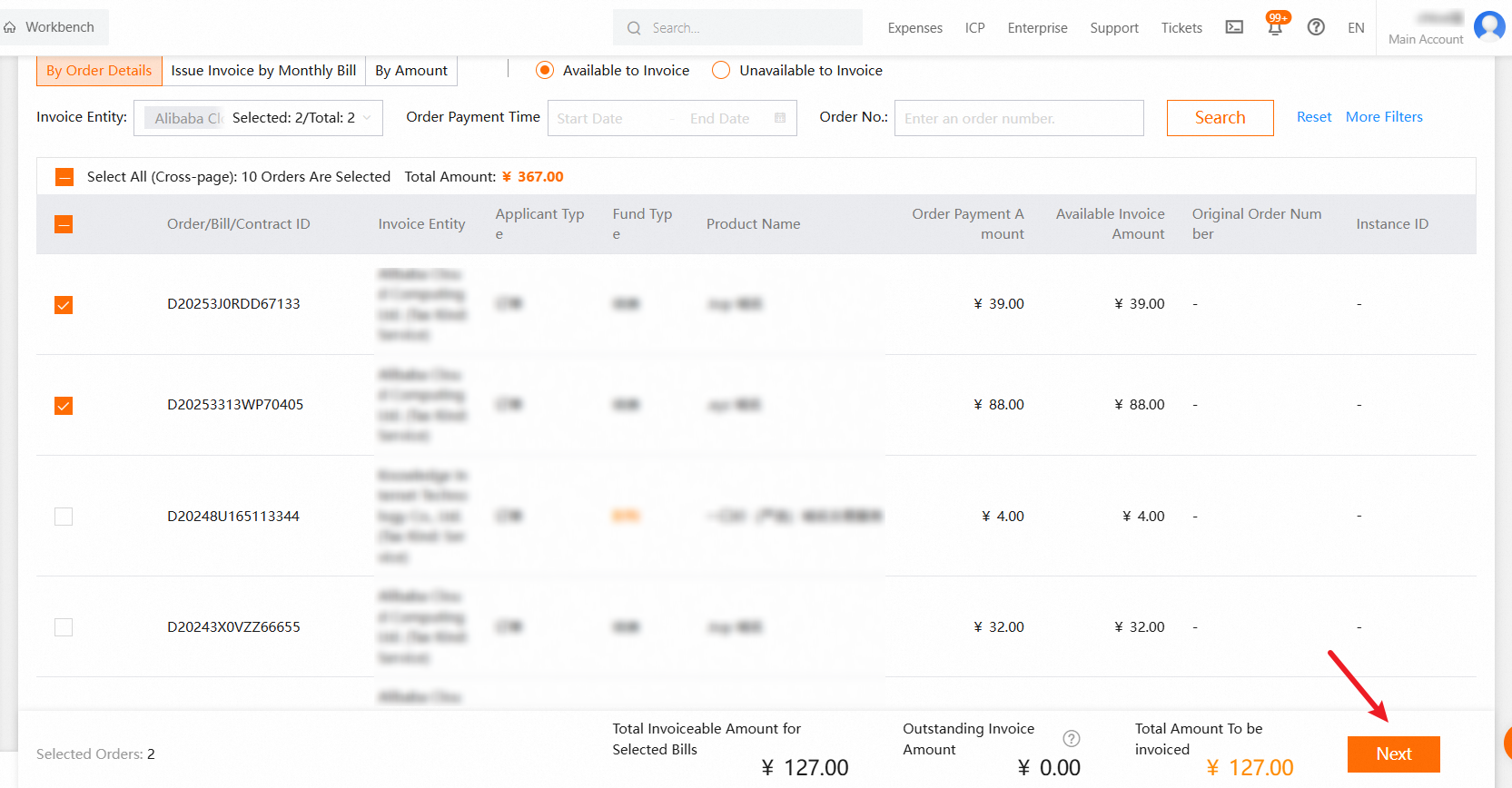Click order ID D20253J0RDD67133

tap(233, 304)
